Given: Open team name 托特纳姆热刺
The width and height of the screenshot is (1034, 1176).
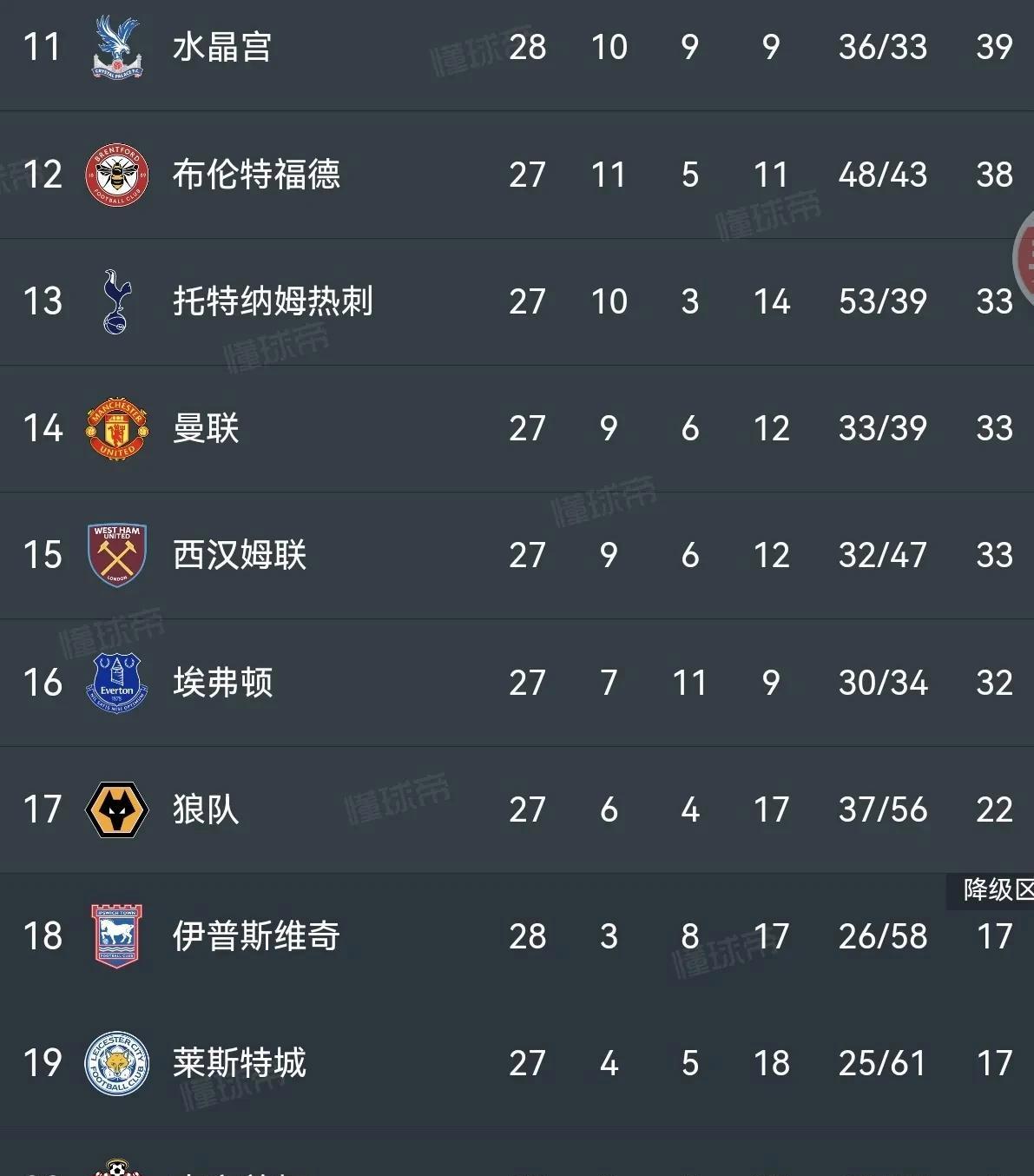Looking at the screenshot, I should [x=273, y=301].
